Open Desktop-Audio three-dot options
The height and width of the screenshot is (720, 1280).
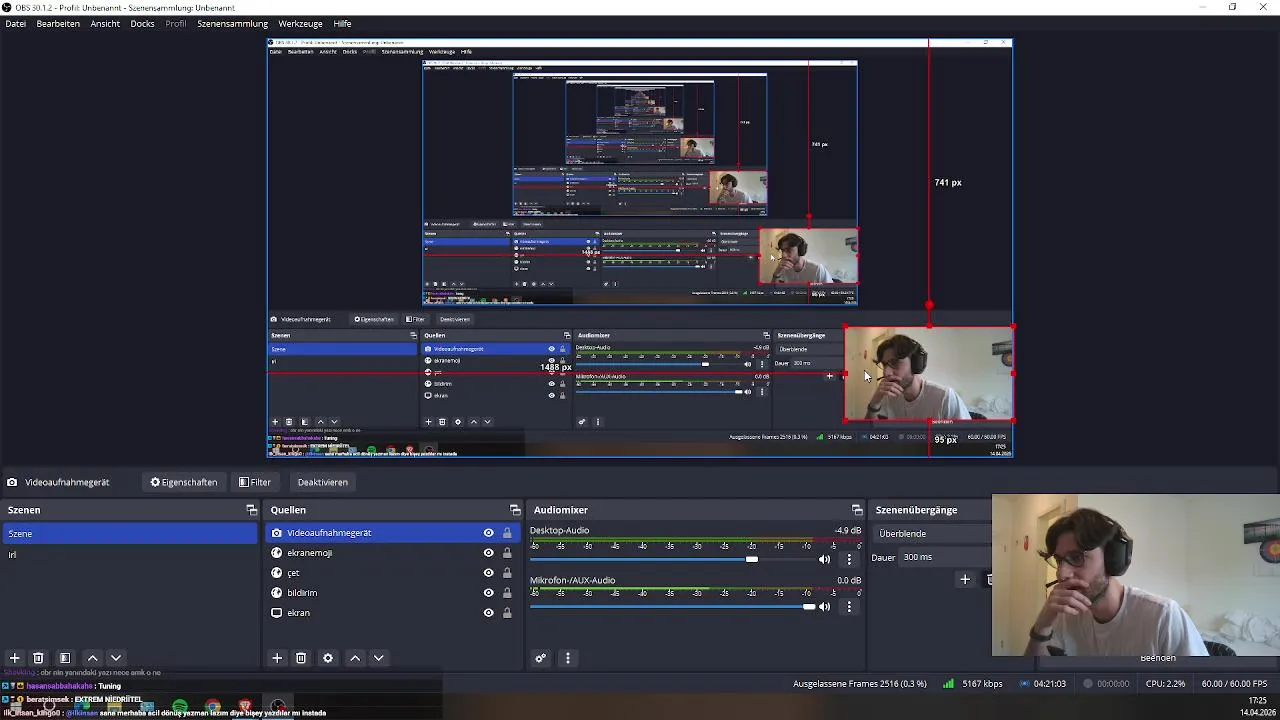pyautogui.click(x=849, y=559)
